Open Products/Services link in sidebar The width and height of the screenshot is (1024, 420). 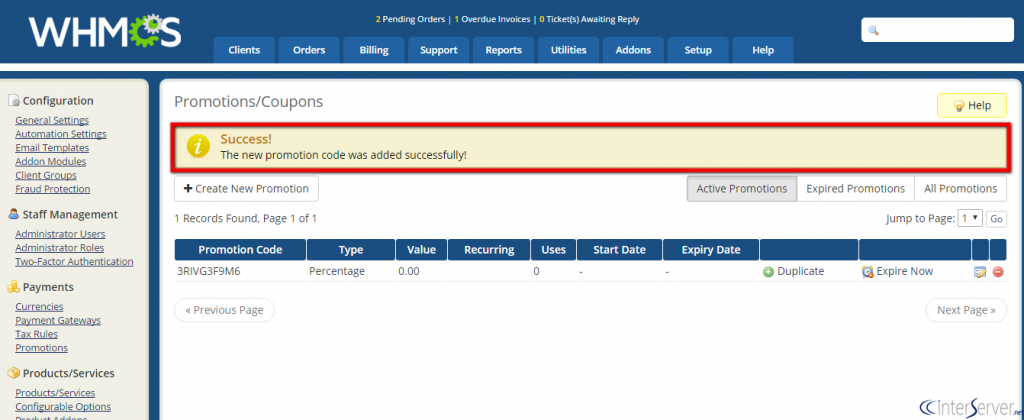tap(56, 393)
